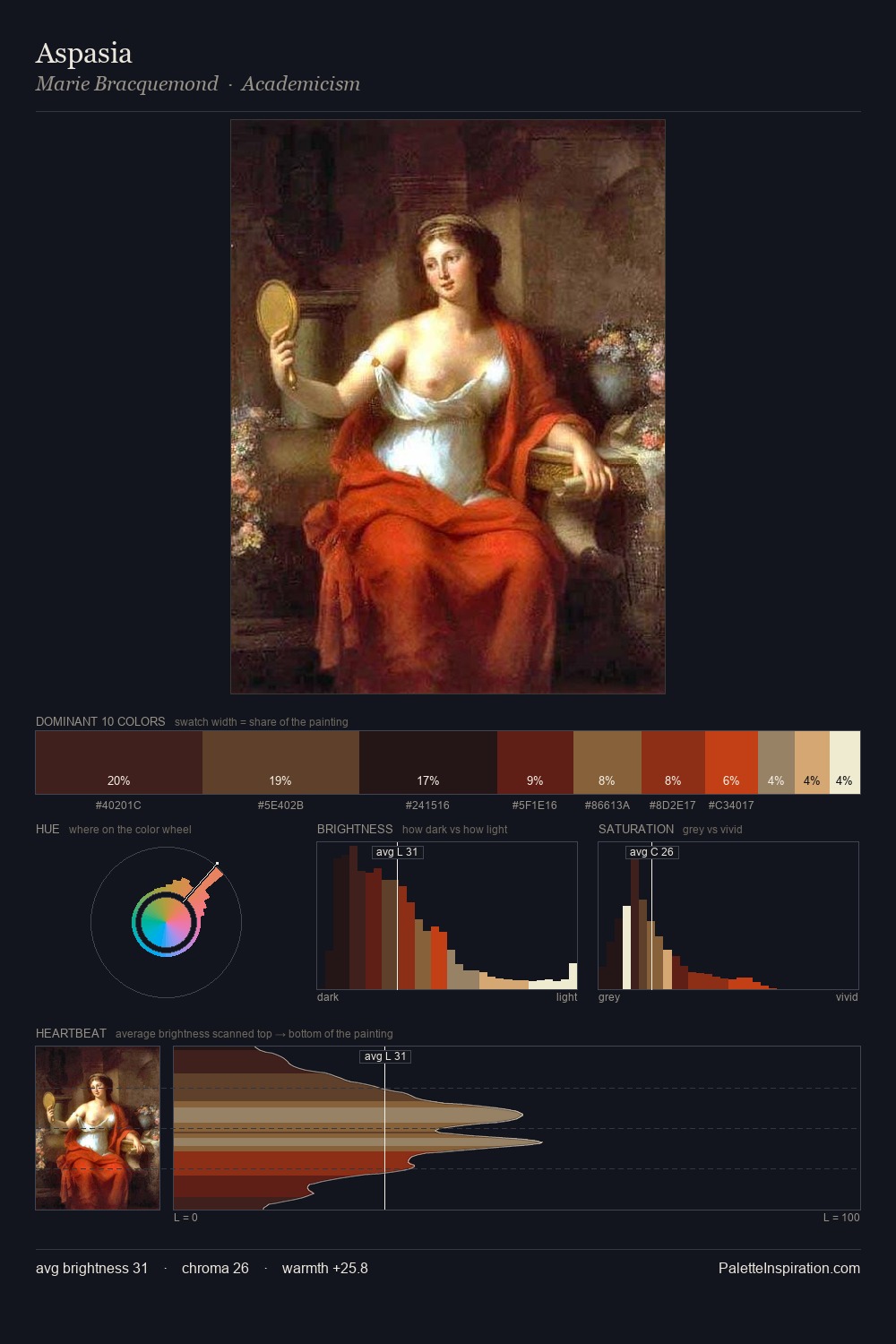896x1344 pixels.
Task: Click the hex code #241516
Action: click(427, 806)
